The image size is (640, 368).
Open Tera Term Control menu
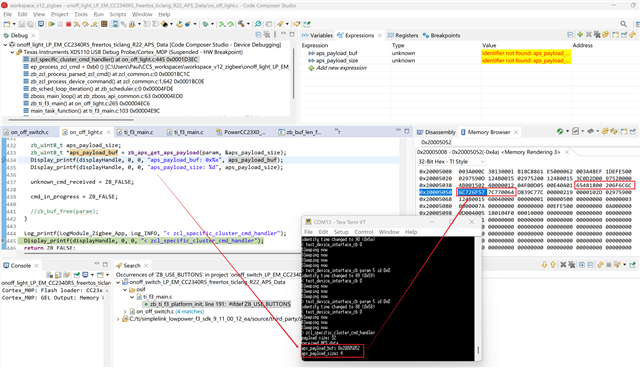point(363,232)
